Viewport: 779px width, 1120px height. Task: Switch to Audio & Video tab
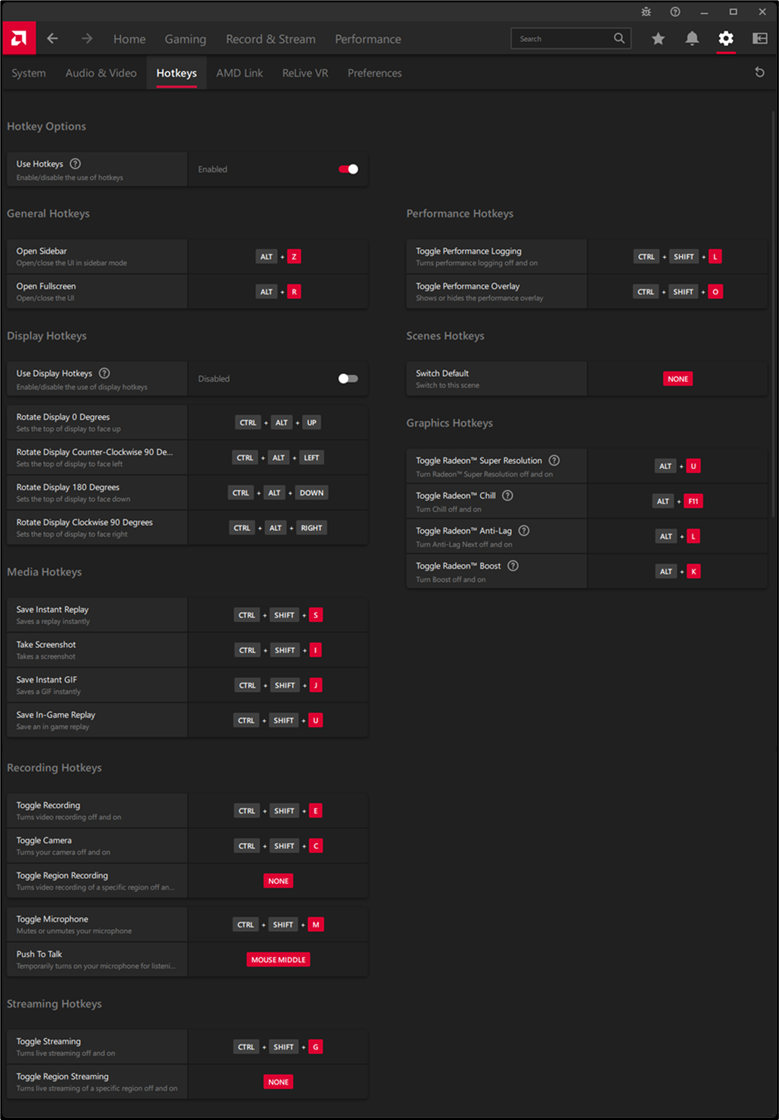click(101, 73)
